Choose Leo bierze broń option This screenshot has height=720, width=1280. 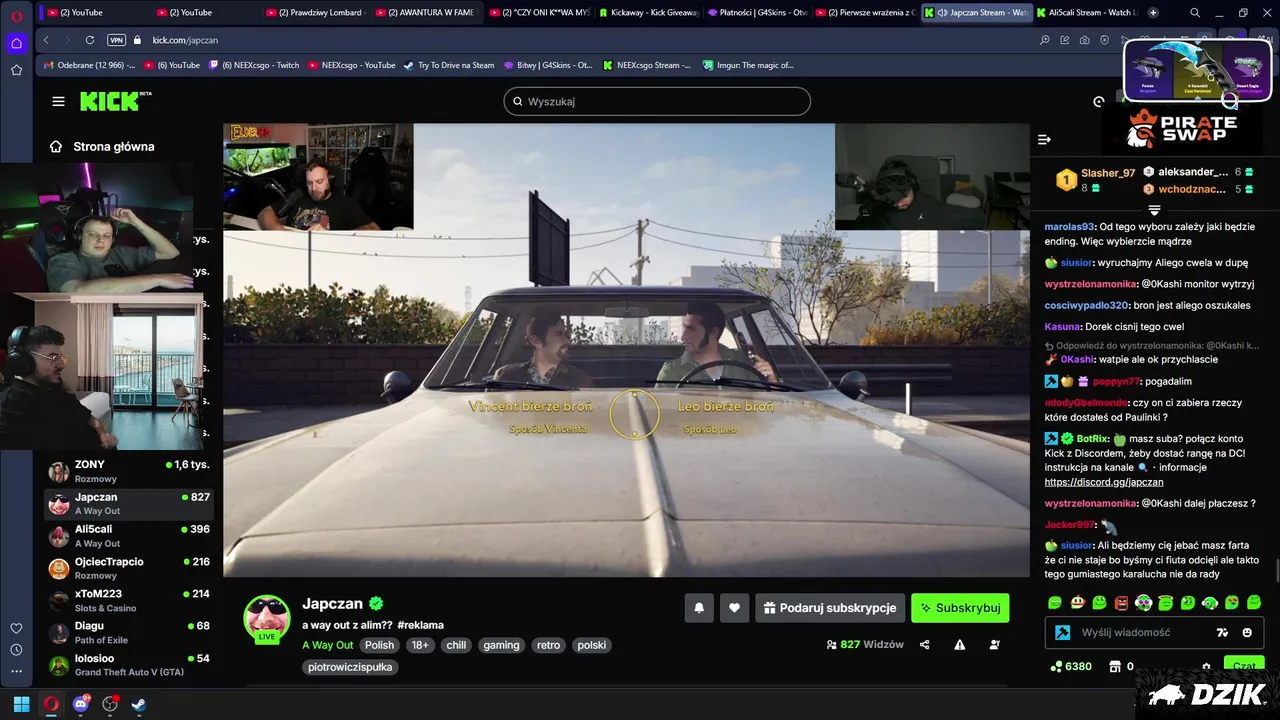click(725, 406)
